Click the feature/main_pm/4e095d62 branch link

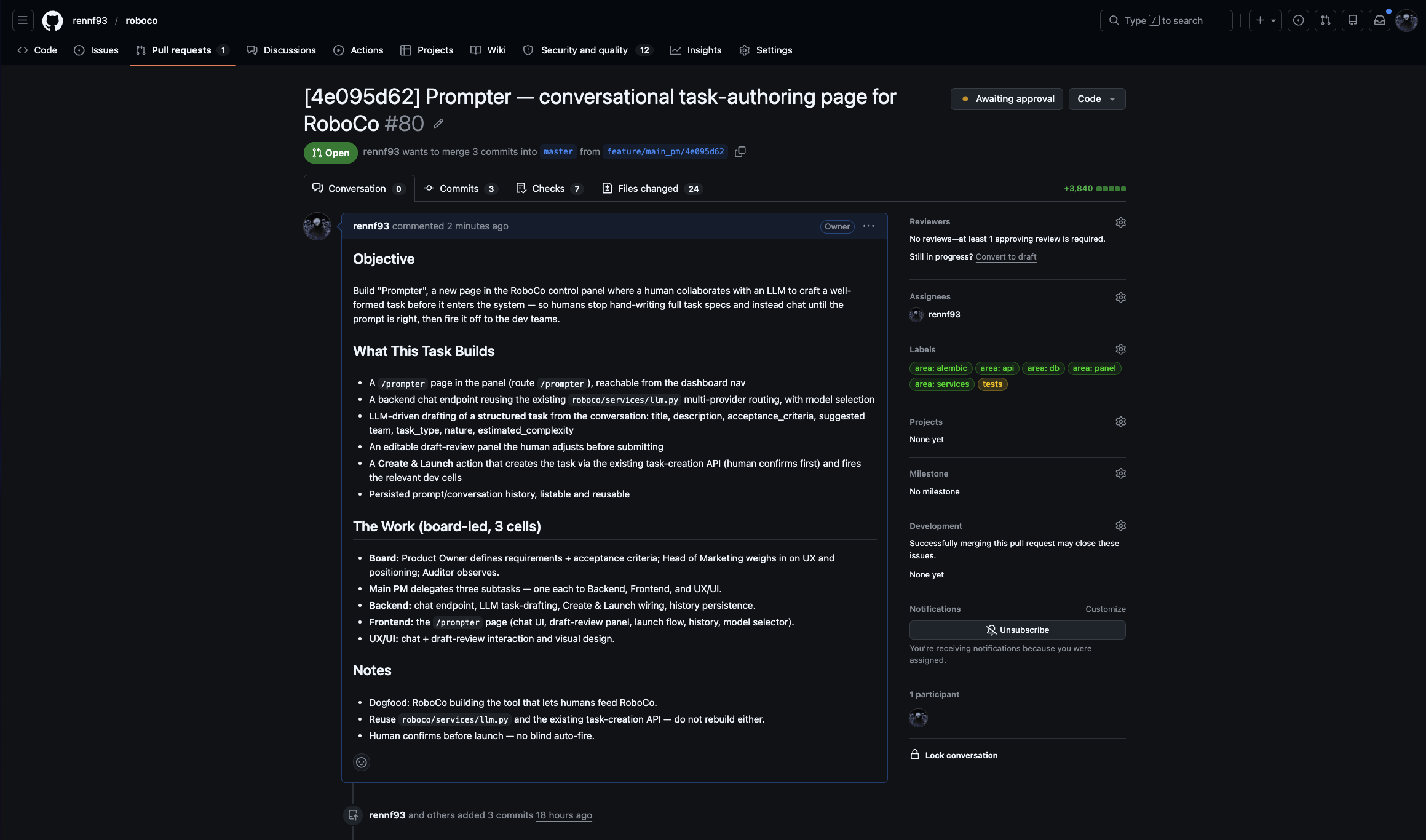click(x=665, y=151)
